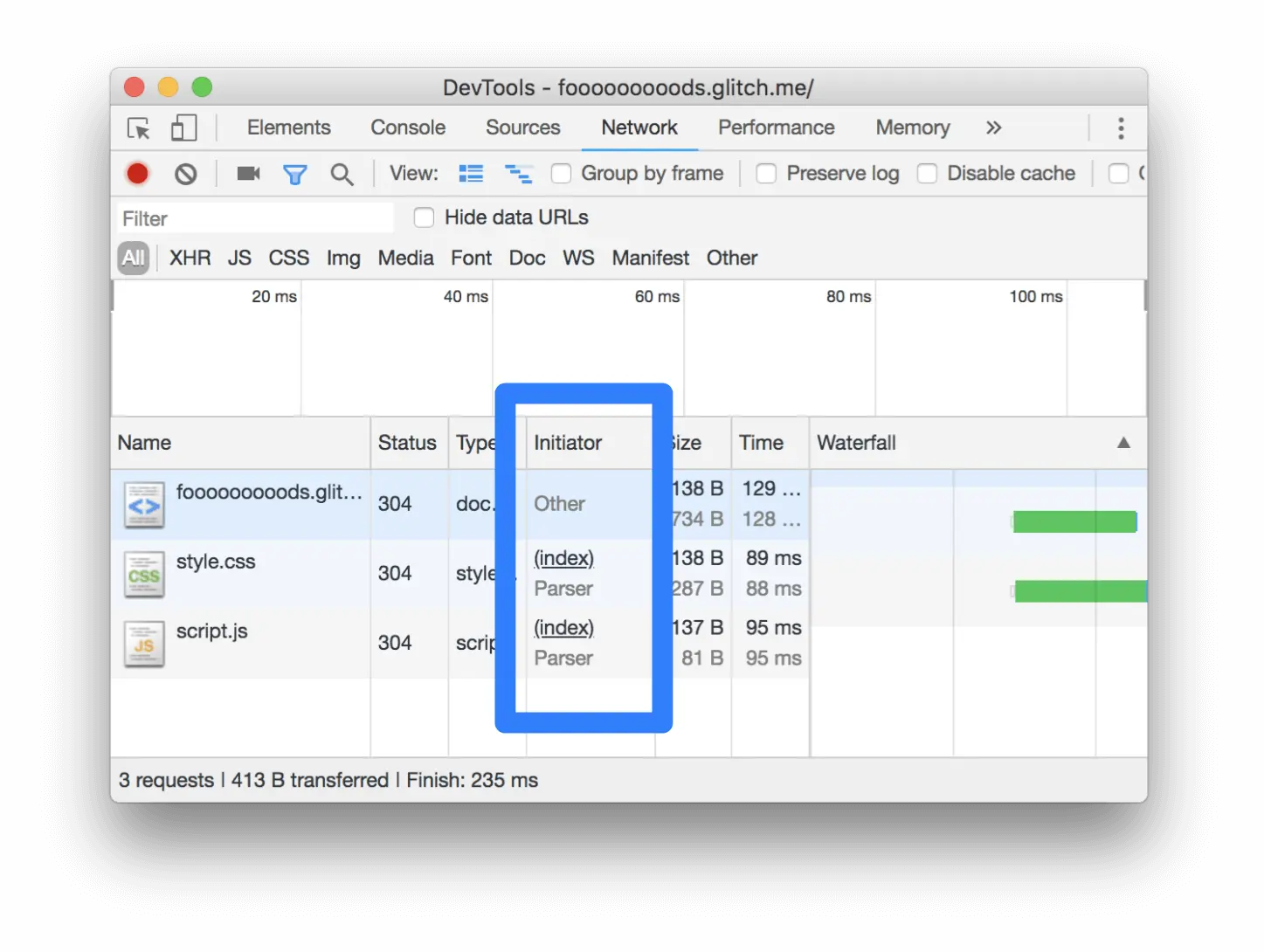Show the overview waterfall view icon

pos(519,174)
